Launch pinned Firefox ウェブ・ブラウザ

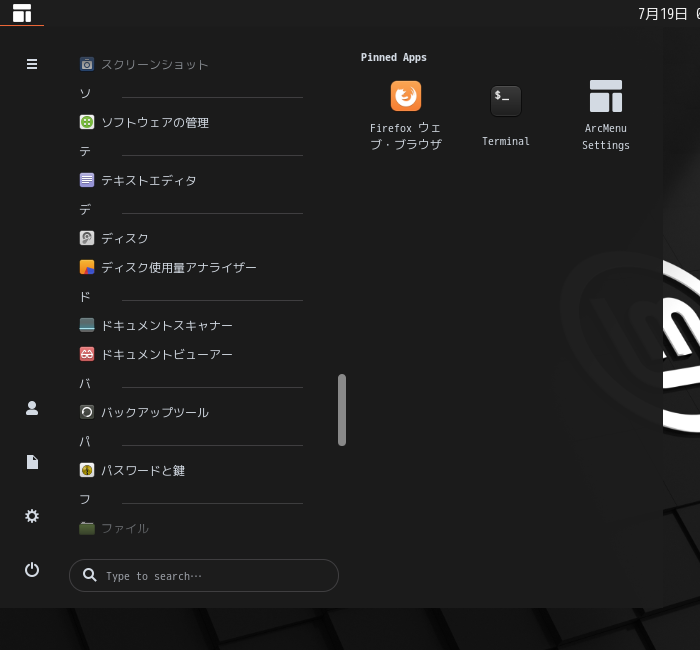coord(406,115)
